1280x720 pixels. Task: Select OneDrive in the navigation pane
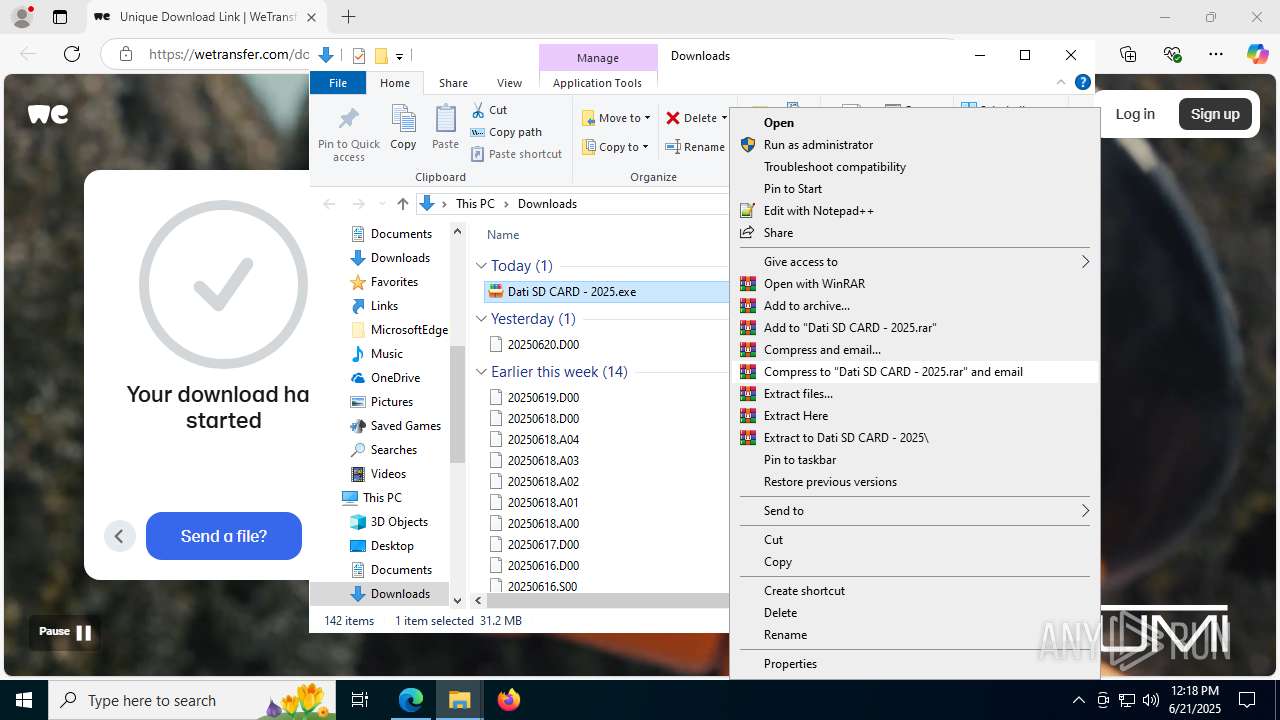tap(395, 378)
